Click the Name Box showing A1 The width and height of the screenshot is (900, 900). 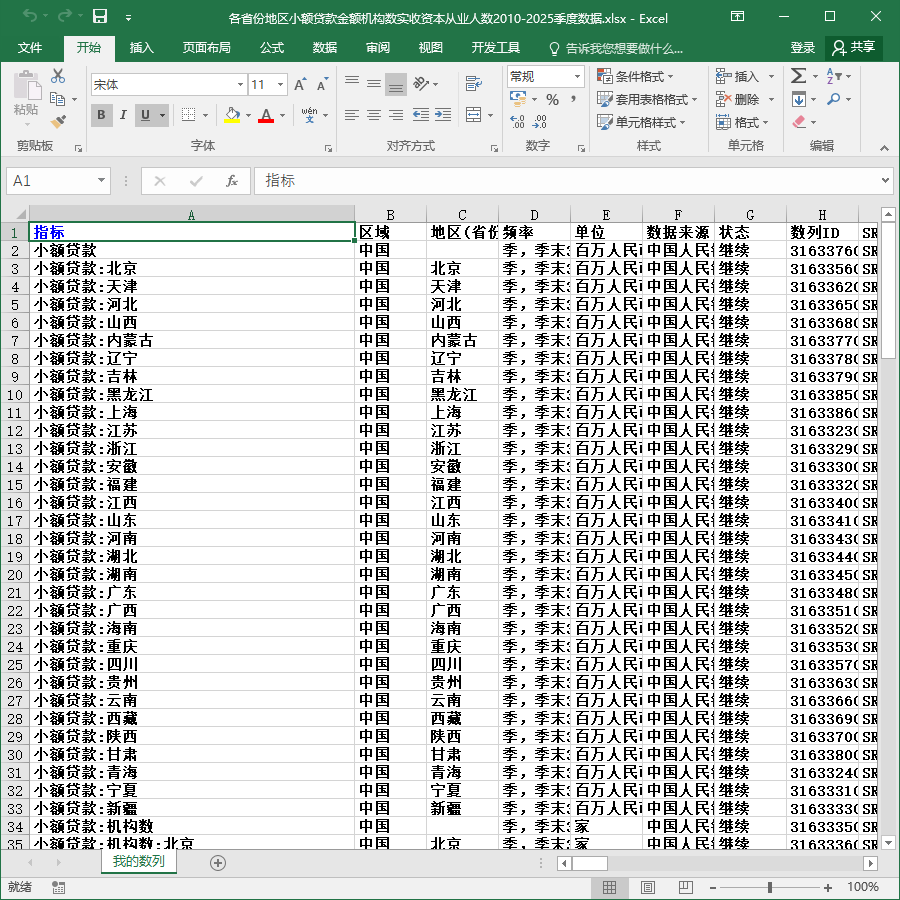pos(58,181)
